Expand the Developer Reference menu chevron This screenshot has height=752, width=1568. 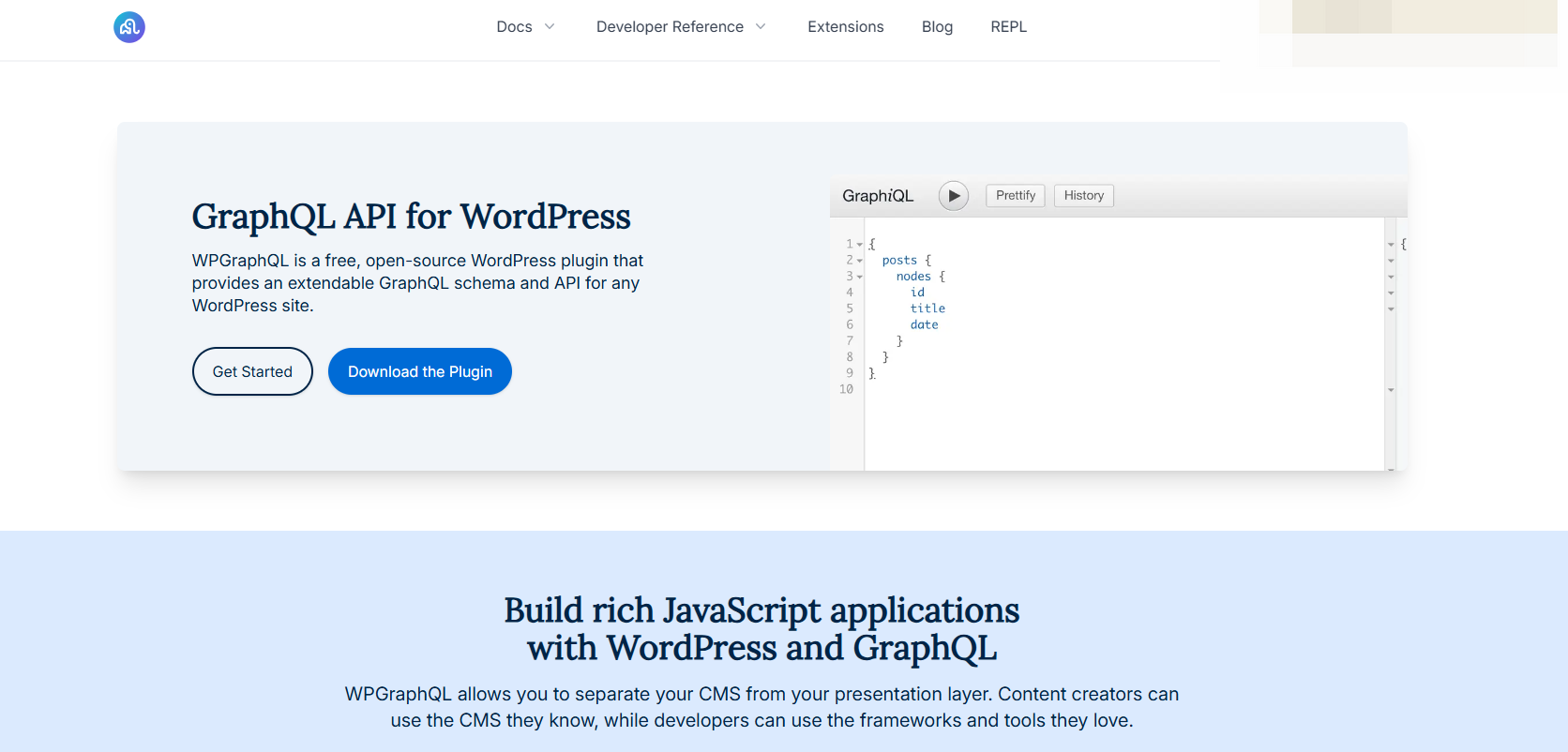[761, 27]
